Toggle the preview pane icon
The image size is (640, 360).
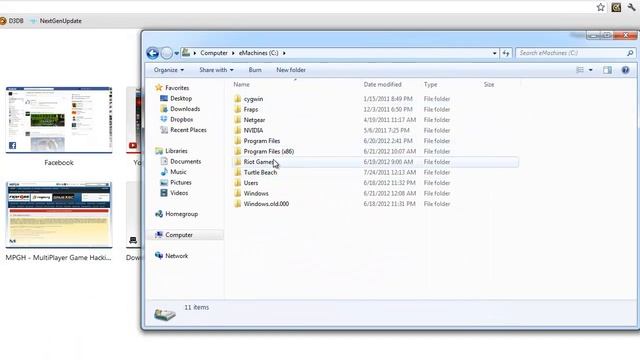(607, 70)
